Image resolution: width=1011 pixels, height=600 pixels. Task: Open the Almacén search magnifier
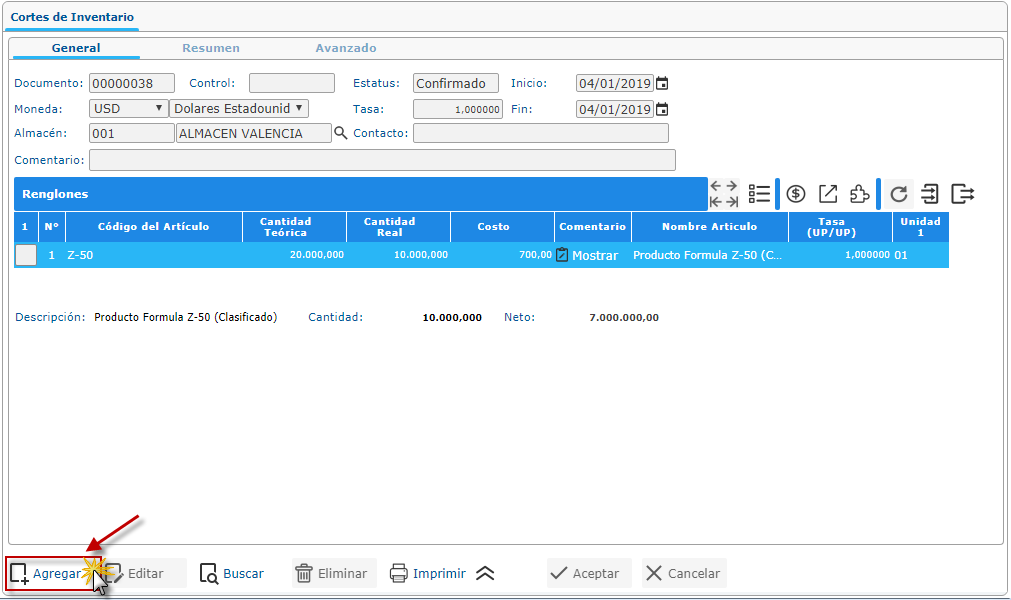click(340, 133)
